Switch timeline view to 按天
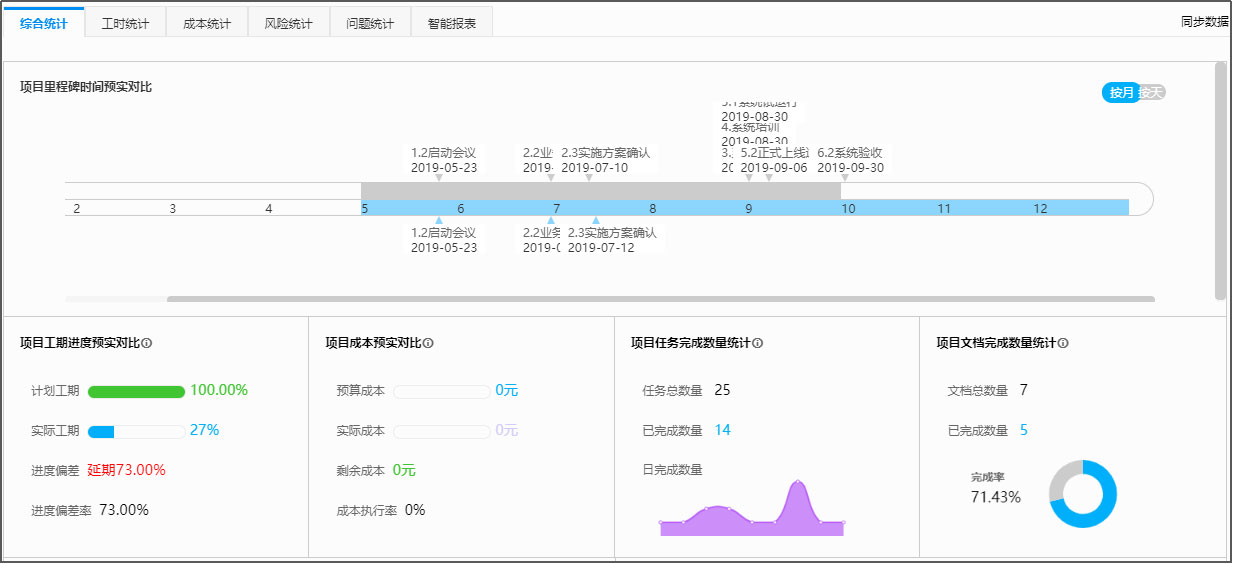The image size is (1233, 564). click(1153, 93)
